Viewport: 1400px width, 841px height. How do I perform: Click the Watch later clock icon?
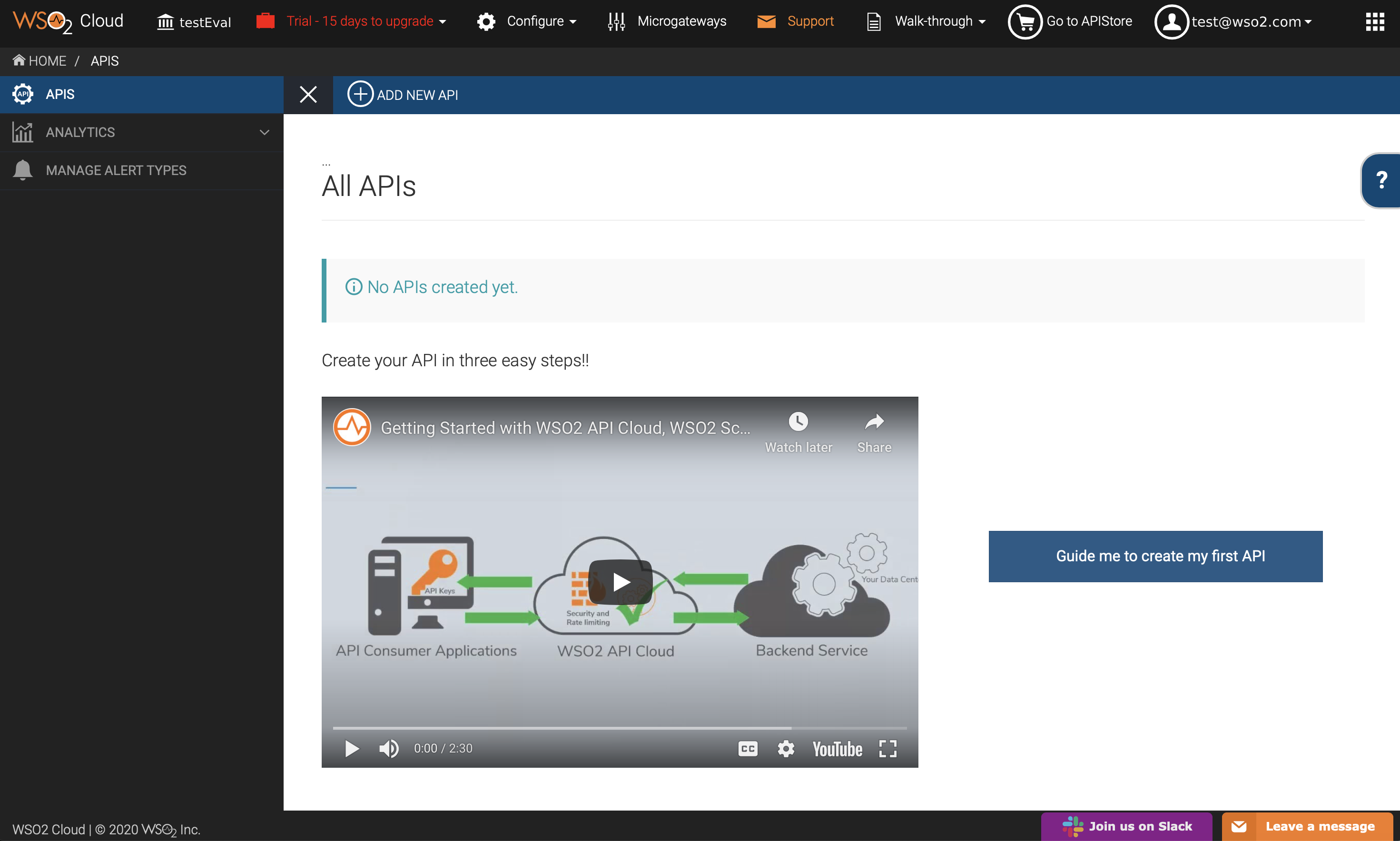[798, 421]
